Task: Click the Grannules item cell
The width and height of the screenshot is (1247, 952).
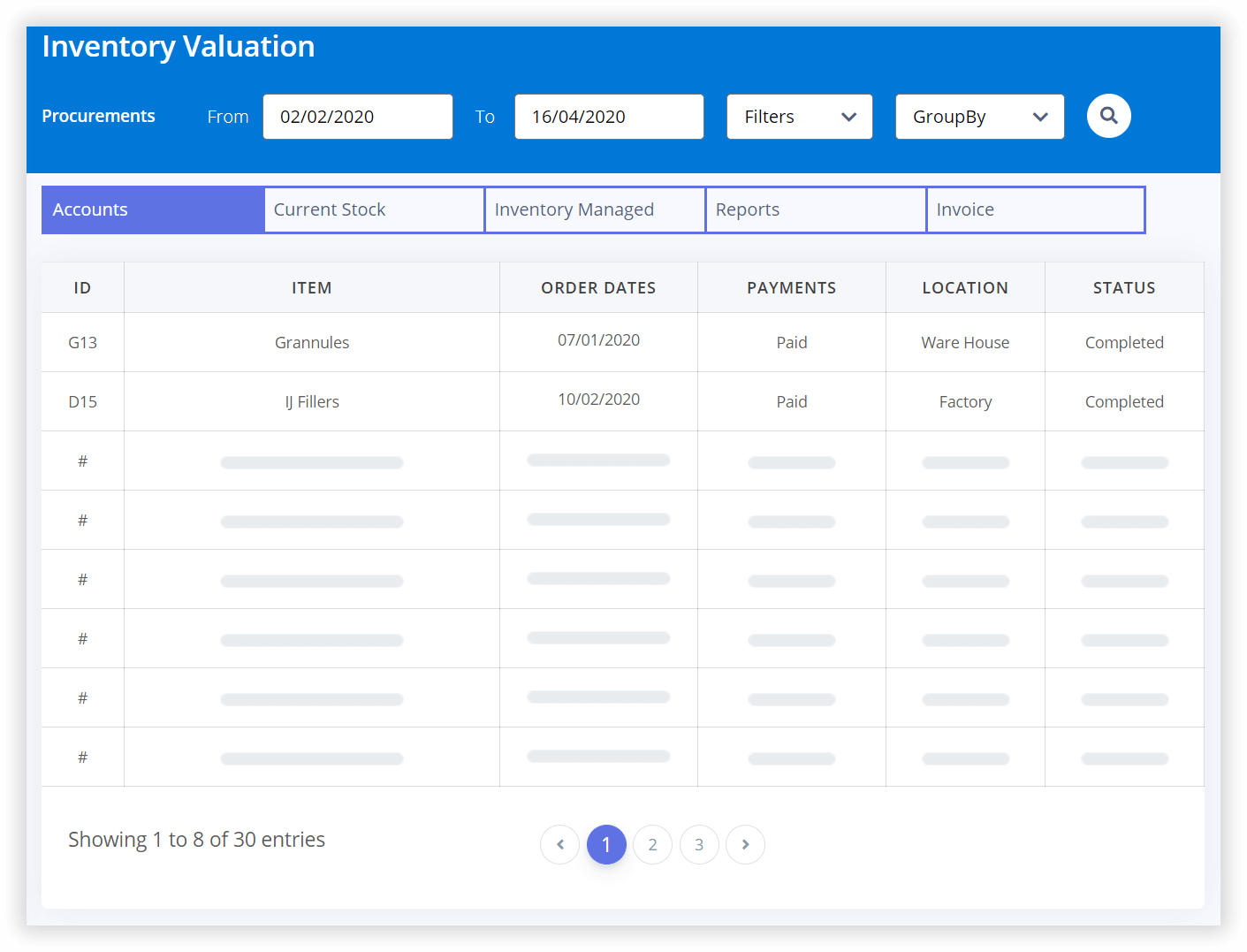Action: coord(312,342)
